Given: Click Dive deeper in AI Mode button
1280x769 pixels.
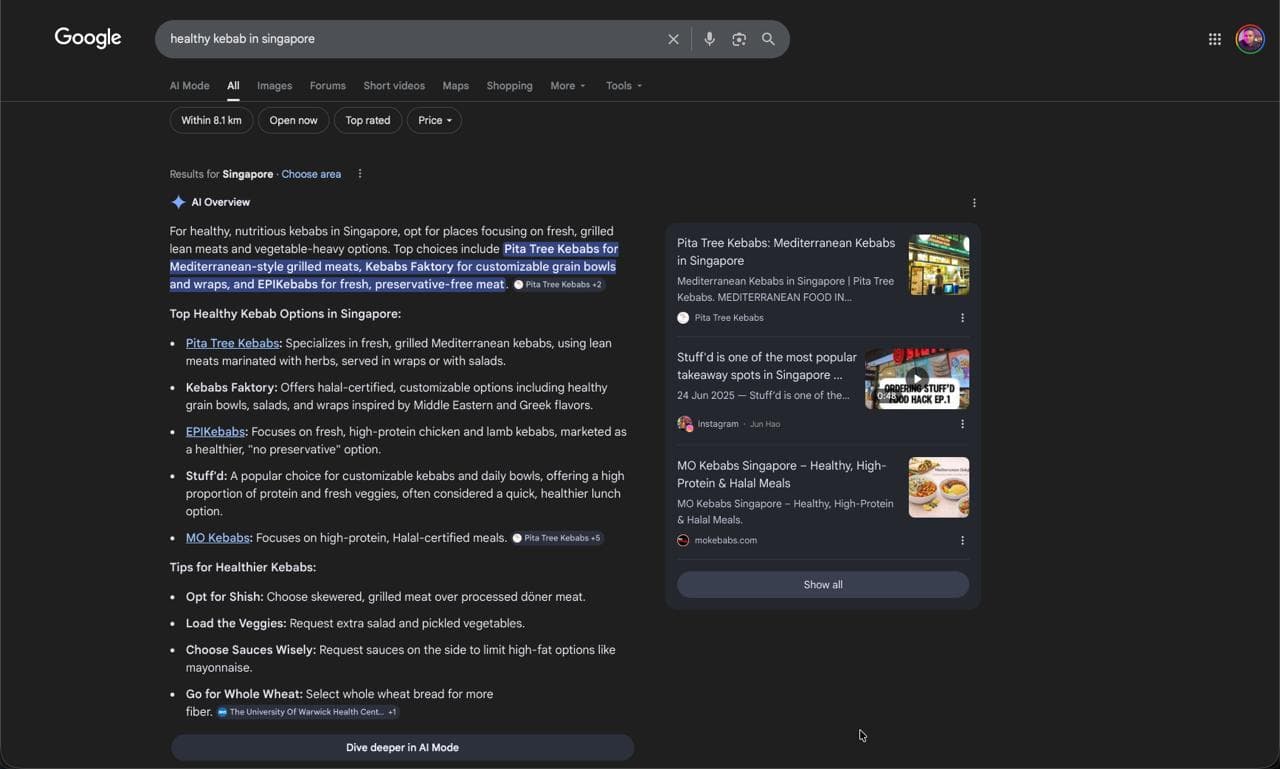Looking at the screenshot, I should [x=402, y=748].
